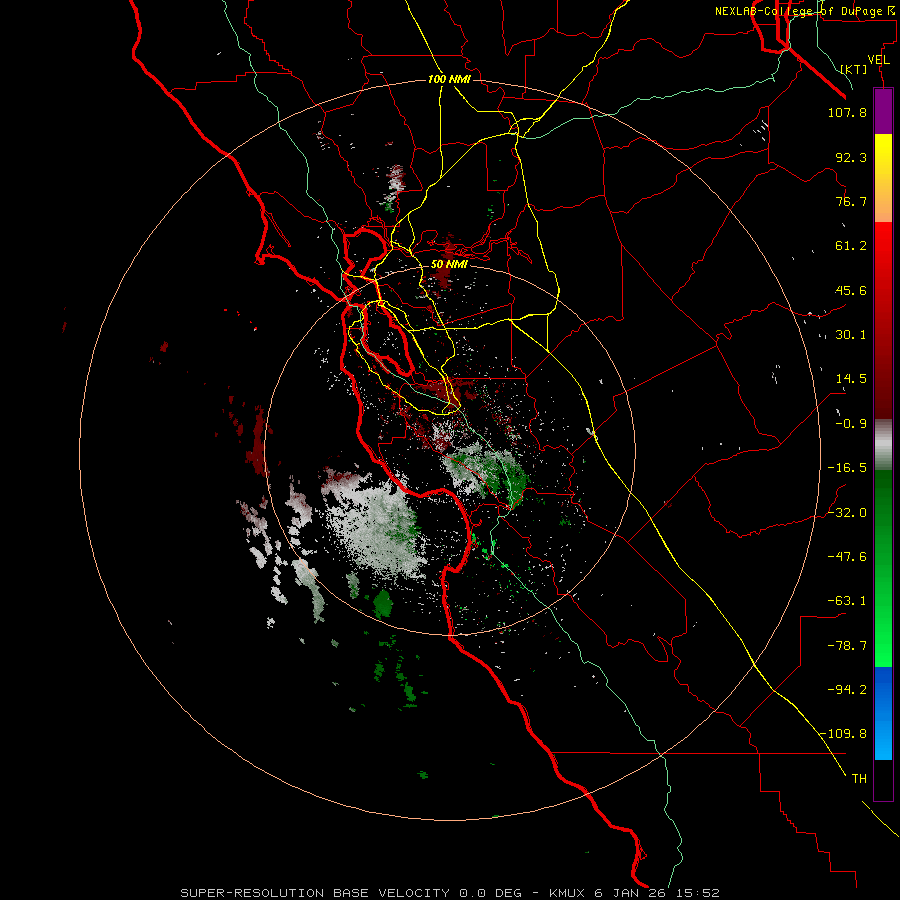
Task: Click the -63.1 legend value
Action: pos(847,601)
